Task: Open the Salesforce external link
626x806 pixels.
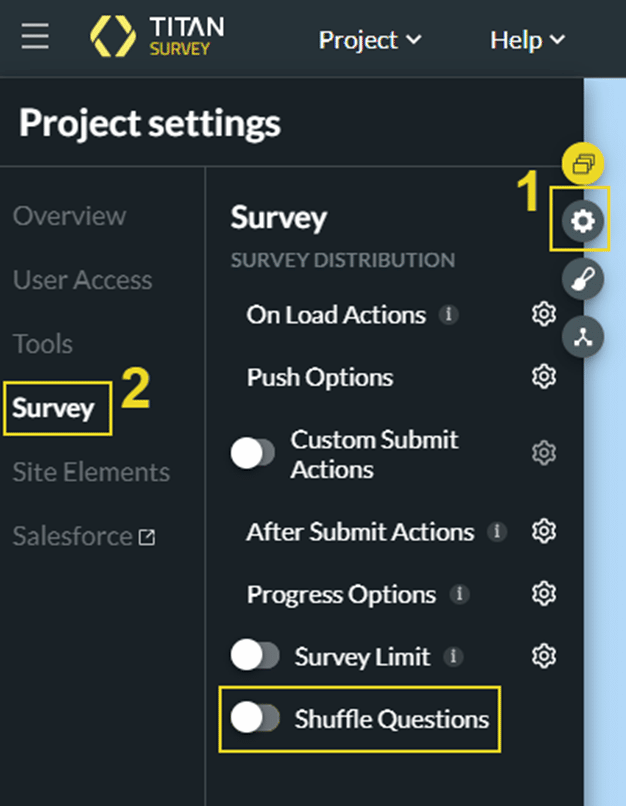Action: click(x=84, y=536)
